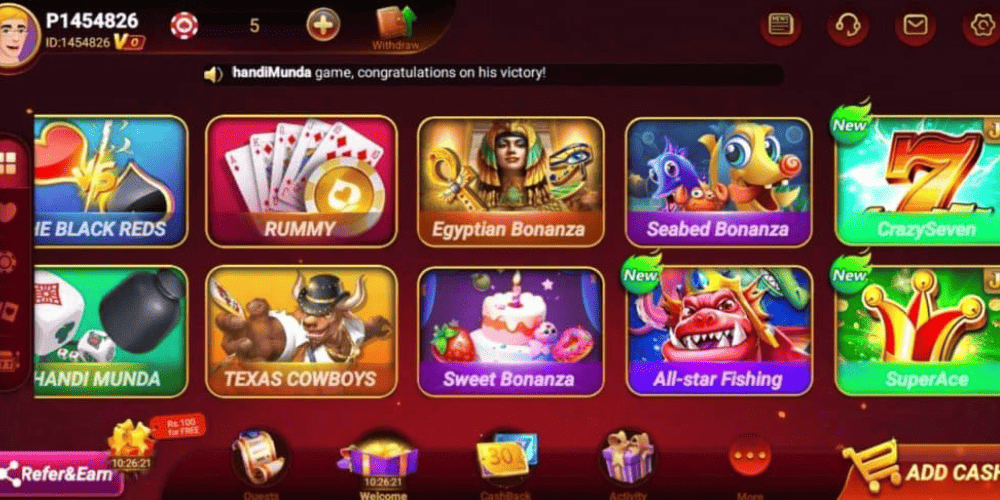Select the all-games grid tab in sidebar
The height and width of the screenshot is (500, 1000).
point(8,163)
